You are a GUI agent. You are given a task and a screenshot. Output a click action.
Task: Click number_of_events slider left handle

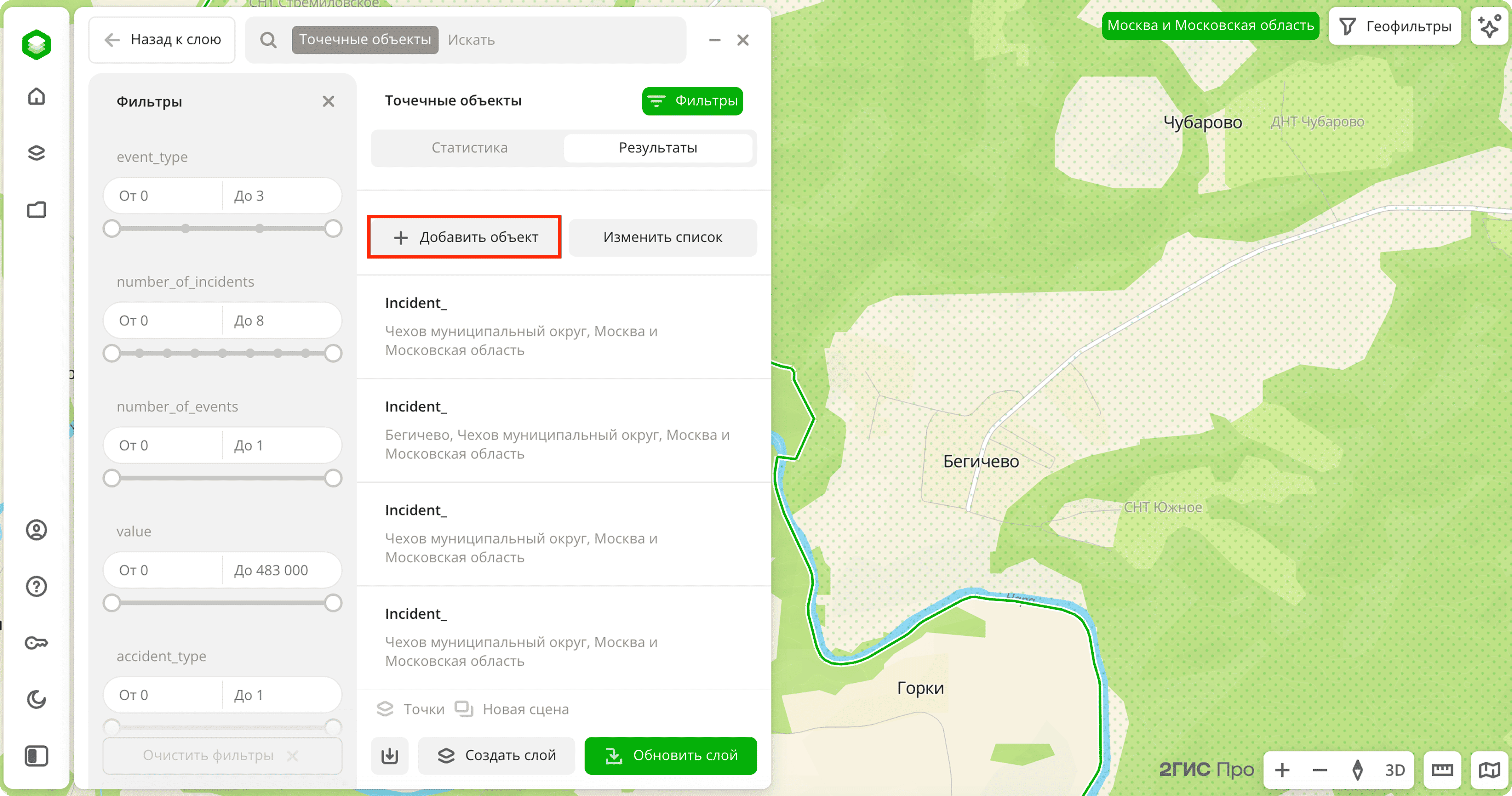click(x=112, y=478)
